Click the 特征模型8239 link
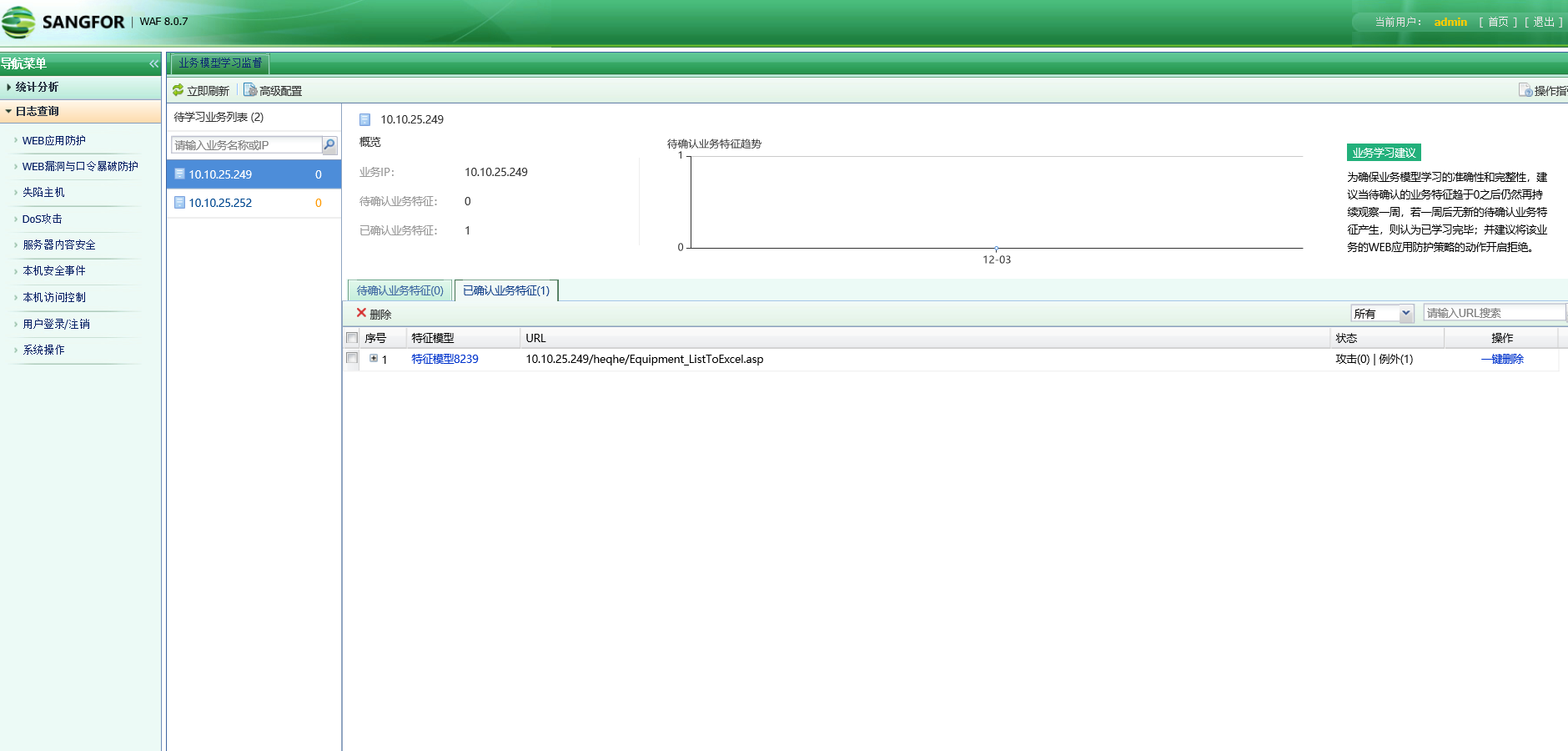This screenshot has height=751, width=1568. (x=445, y=359)
